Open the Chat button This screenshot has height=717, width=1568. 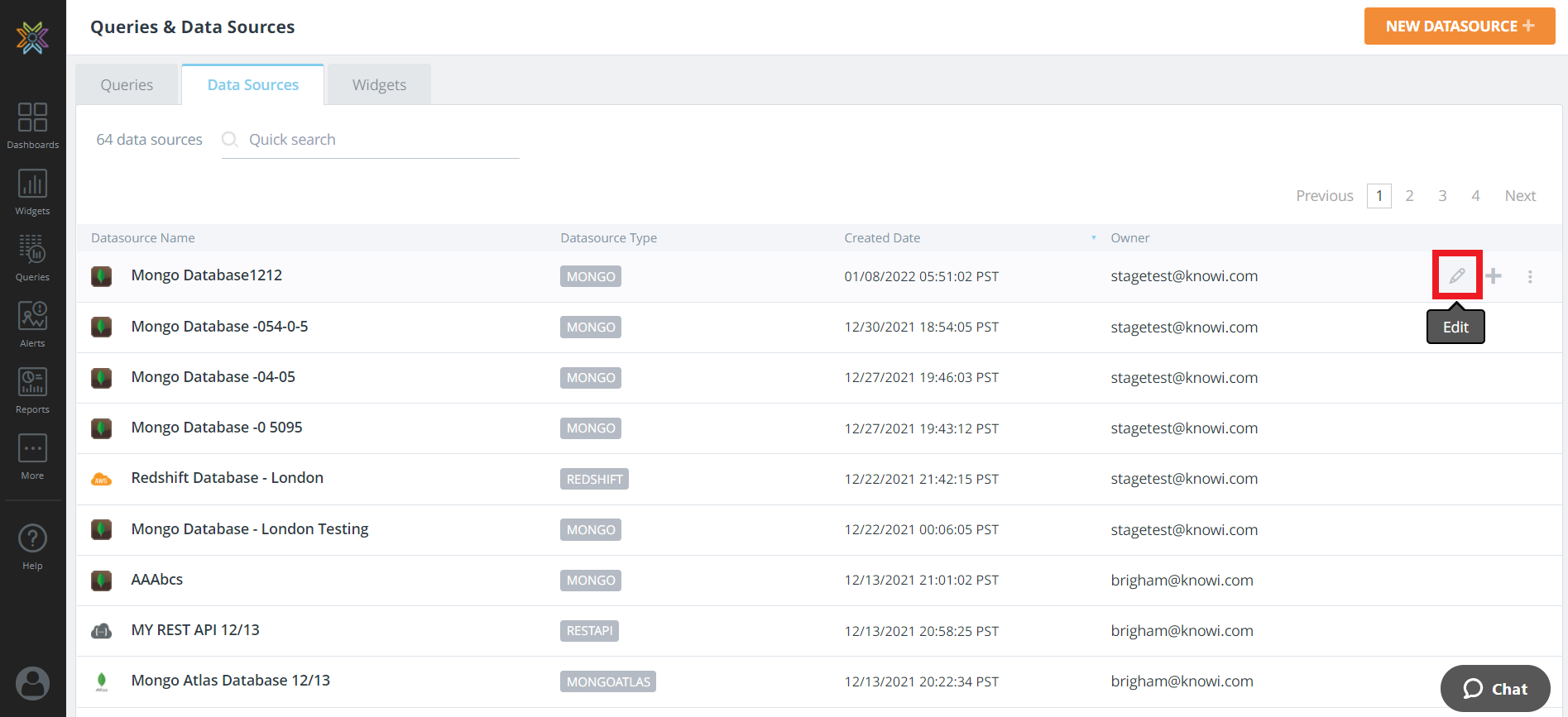coord(1495,688)
